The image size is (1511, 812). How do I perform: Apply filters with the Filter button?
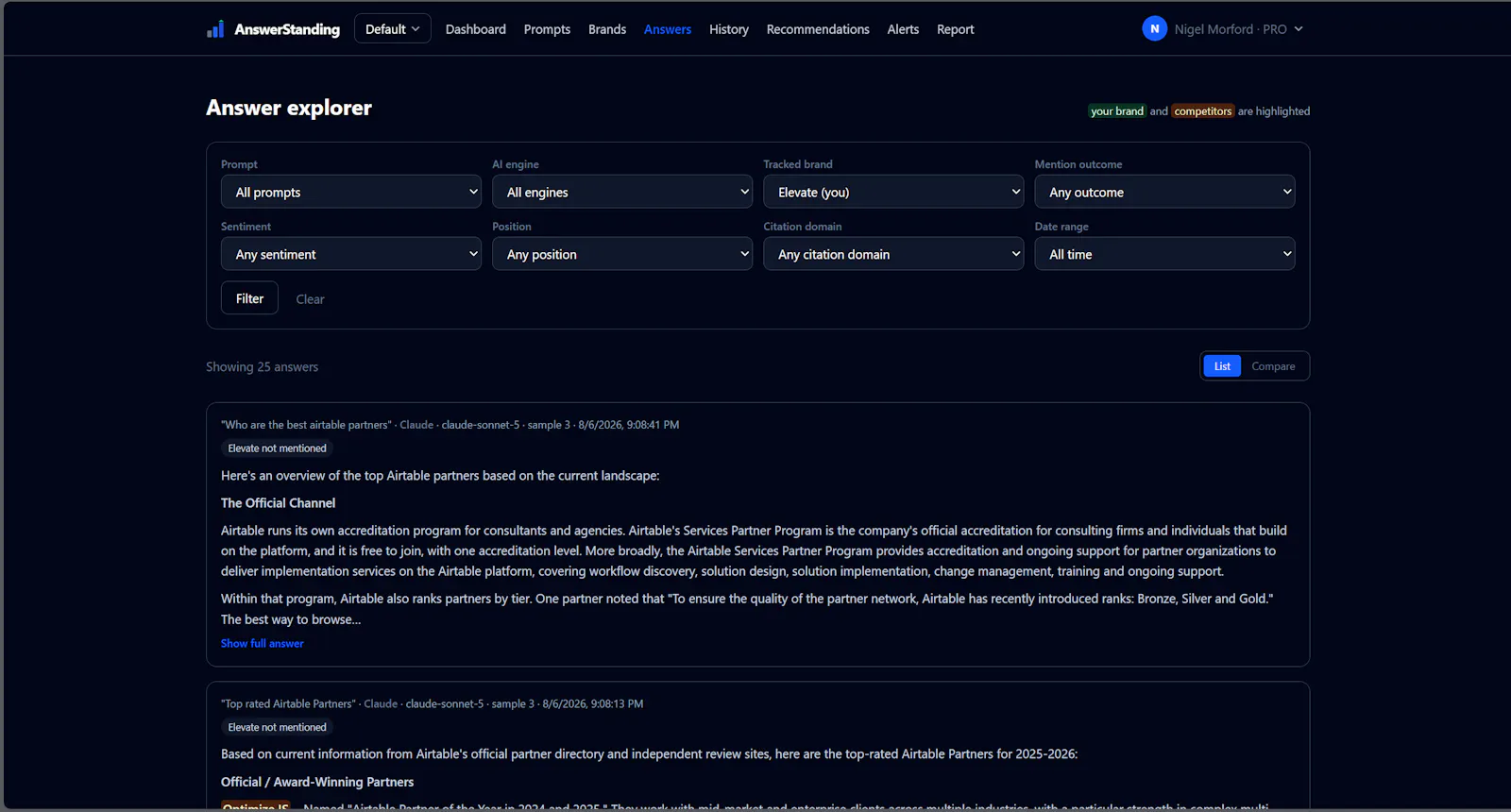(x=249, y=298)
